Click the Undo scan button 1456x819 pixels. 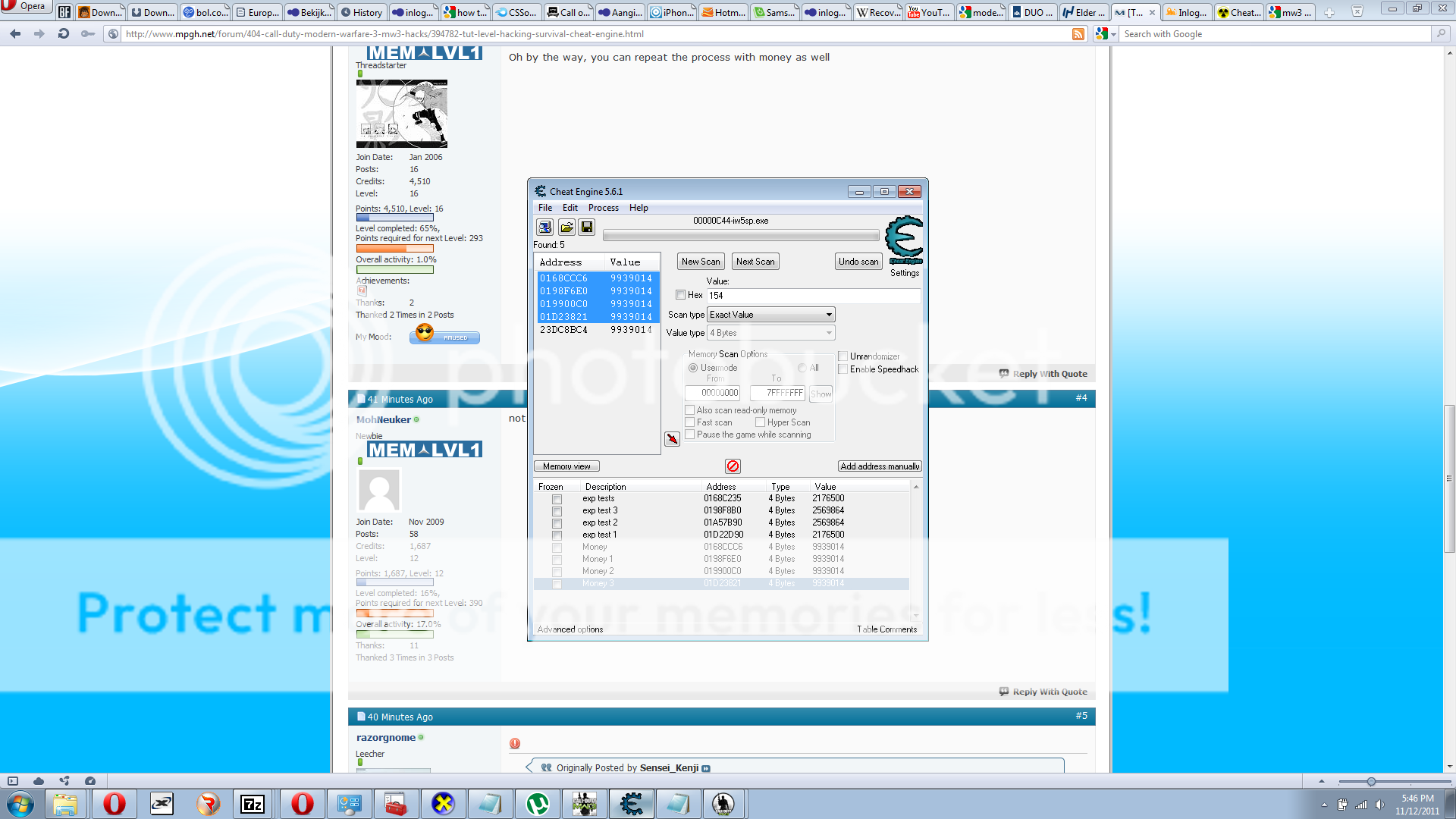[858, 262]
